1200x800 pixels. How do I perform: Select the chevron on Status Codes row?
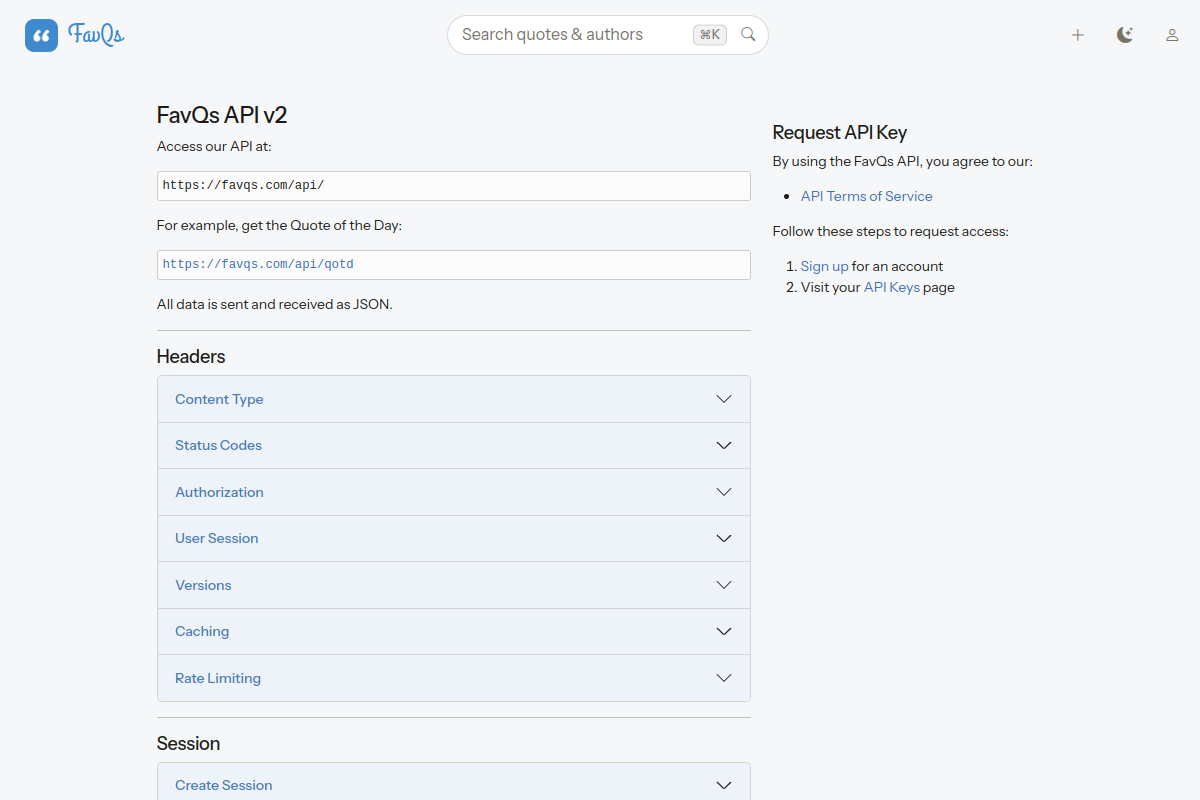(724, 445)
